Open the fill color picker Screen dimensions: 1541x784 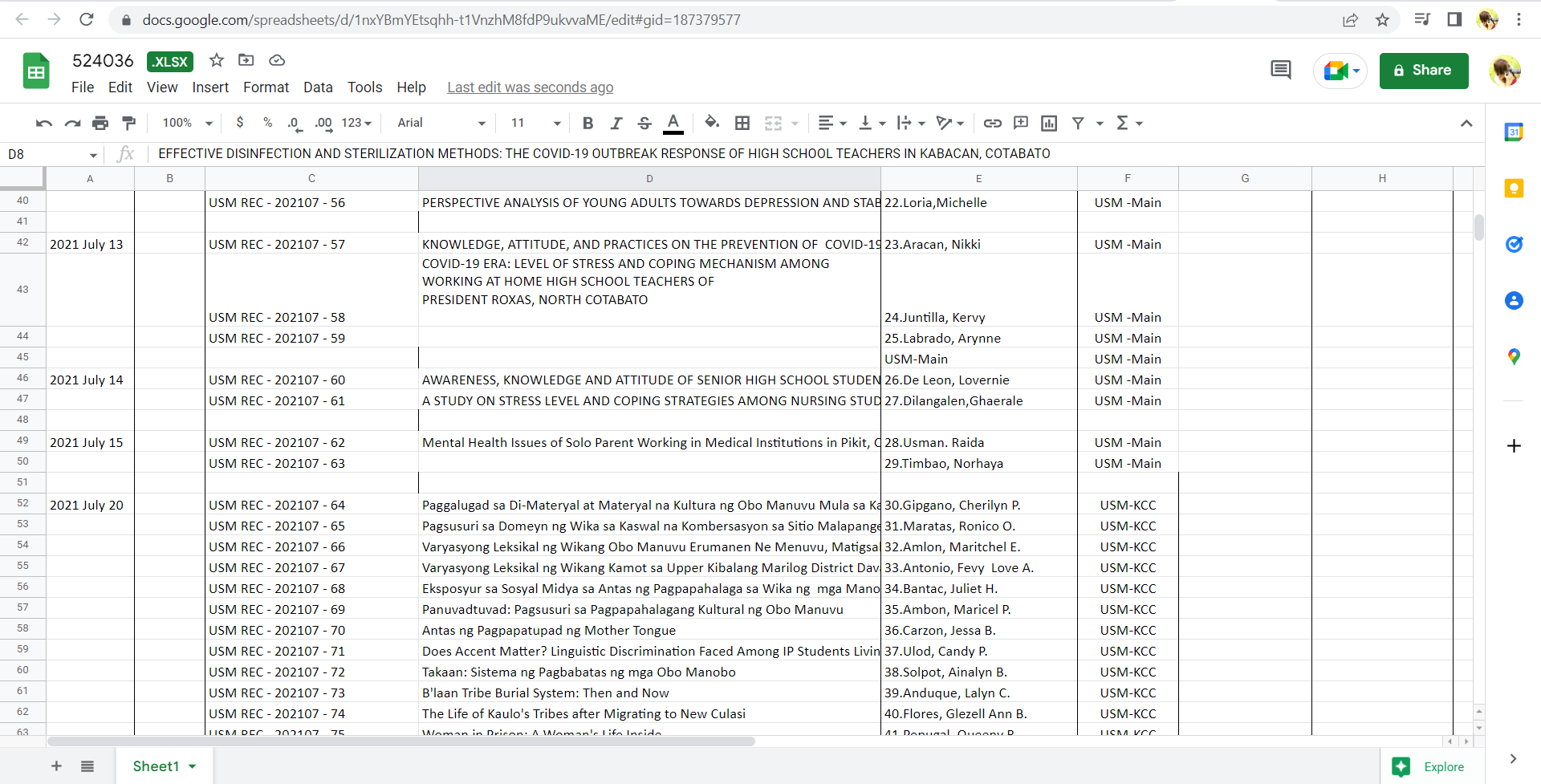point(711,123)
